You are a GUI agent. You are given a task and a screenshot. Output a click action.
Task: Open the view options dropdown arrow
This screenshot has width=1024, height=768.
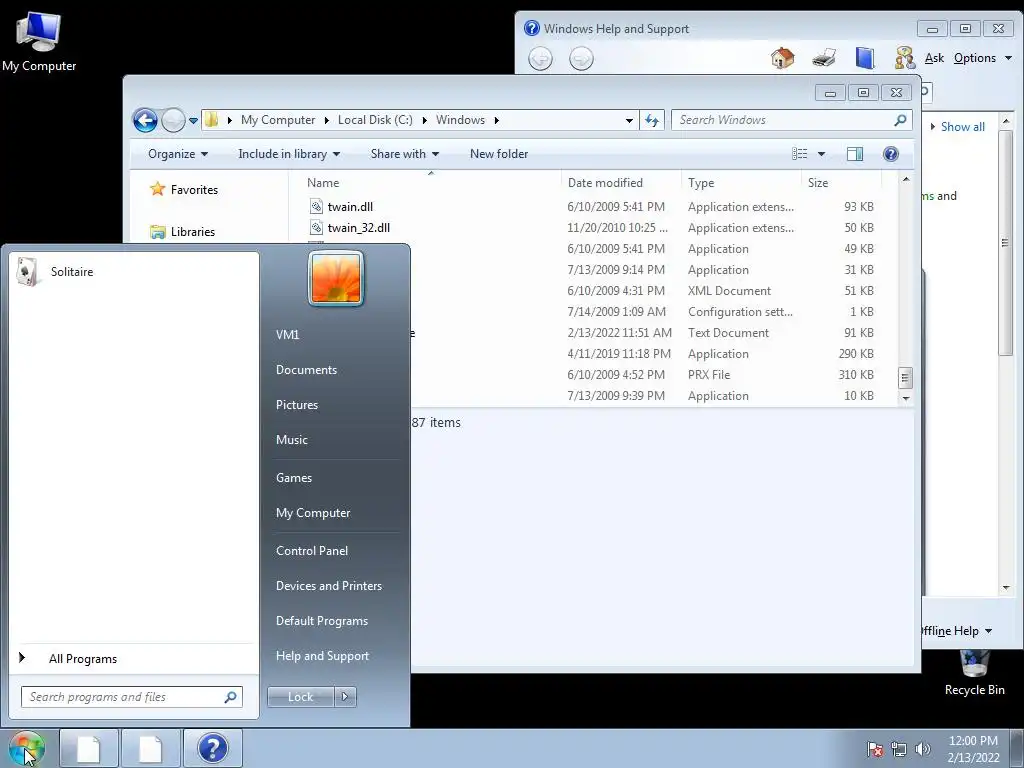point(822,154)
